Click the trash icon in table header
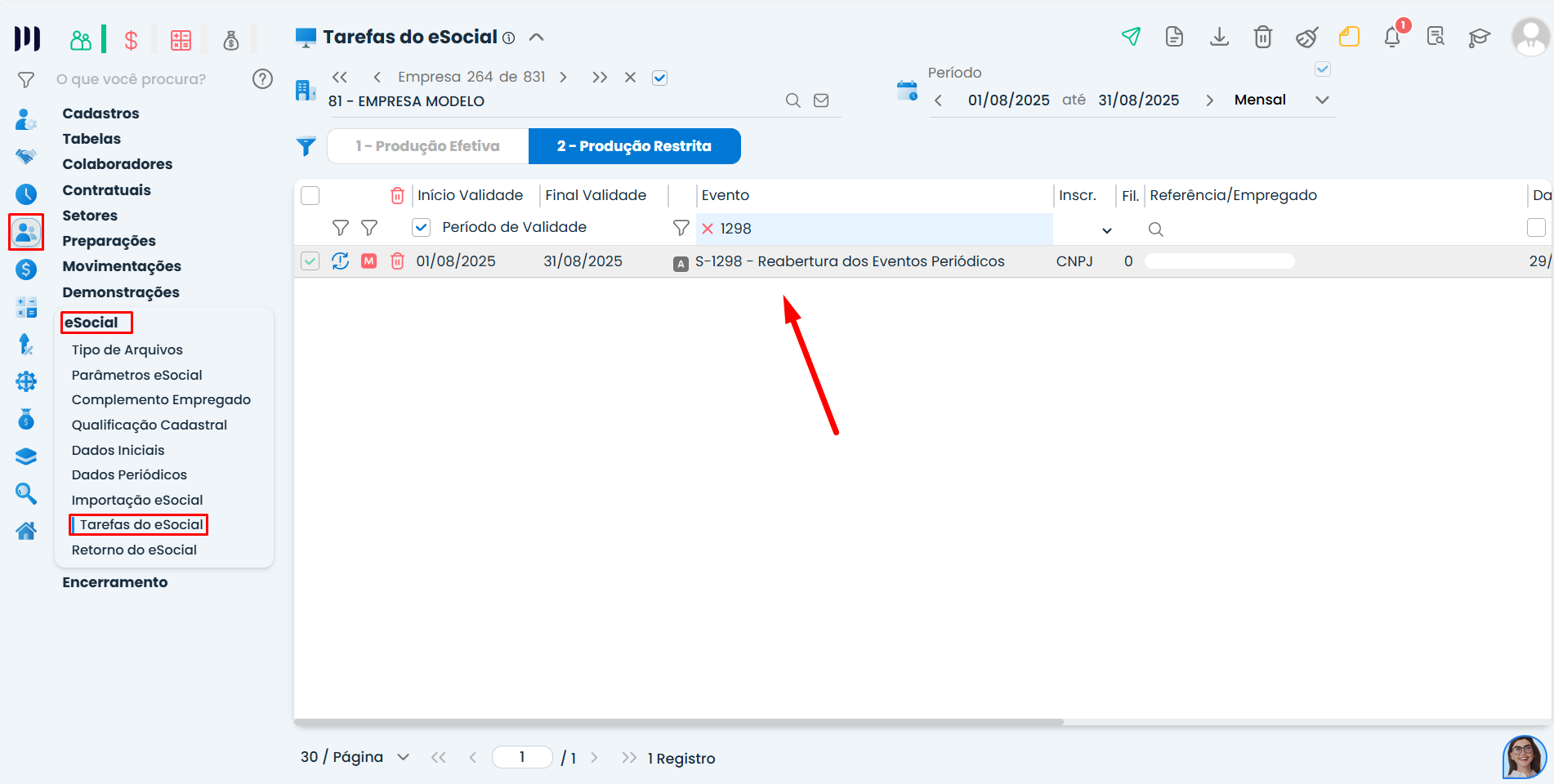Viewport: 1554px width, 784px height. [397, 195]
